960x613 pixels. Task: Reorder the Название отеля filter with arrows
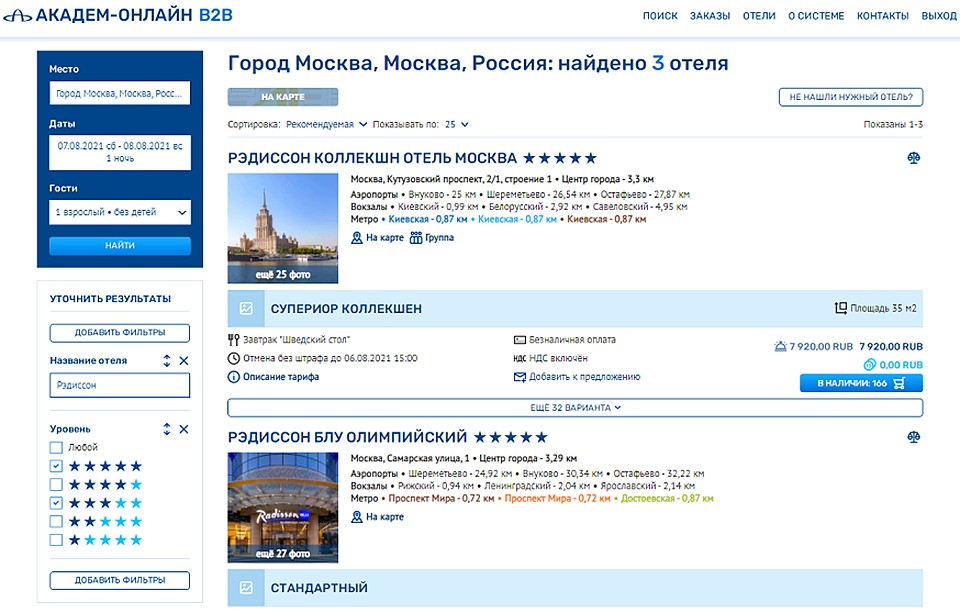click(167, 361)
